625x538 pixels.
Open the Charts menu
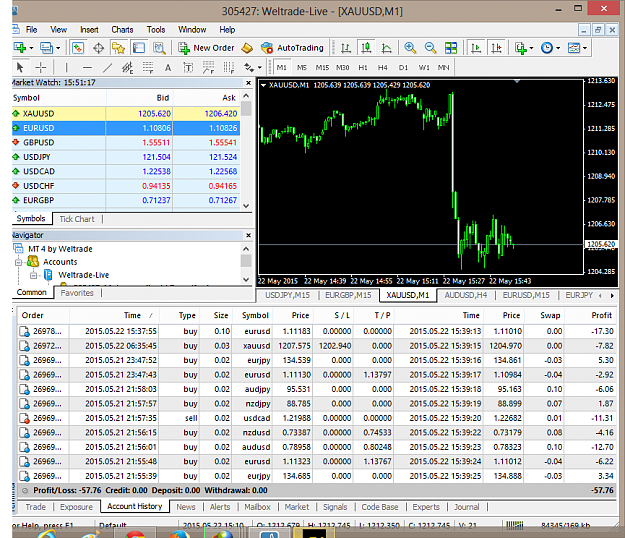pyautogui.click(x=122, y=29)
